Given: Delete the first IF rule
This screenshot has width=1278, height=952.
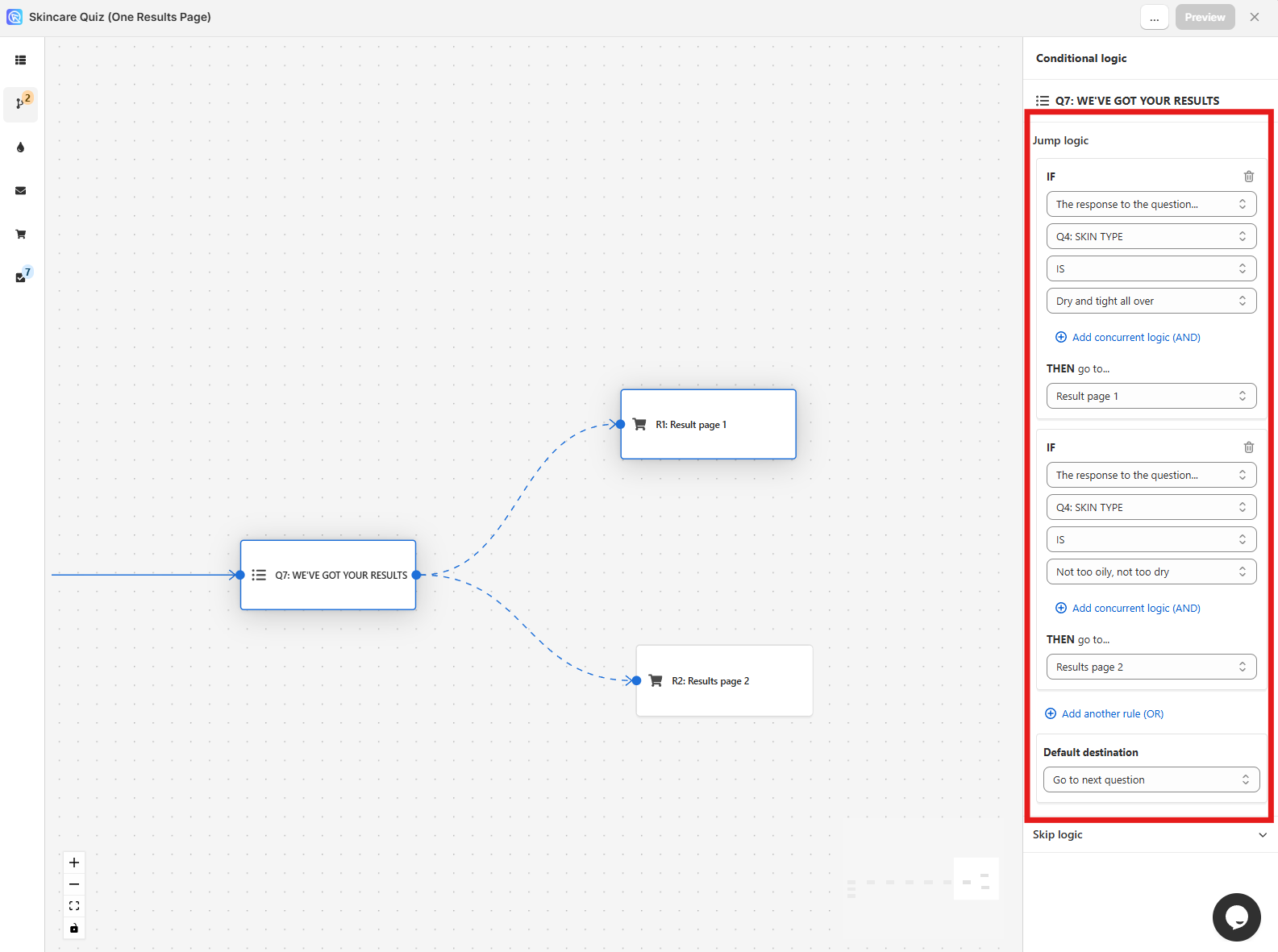Looking at the screenshot, I should click(x=1249, y=177).
